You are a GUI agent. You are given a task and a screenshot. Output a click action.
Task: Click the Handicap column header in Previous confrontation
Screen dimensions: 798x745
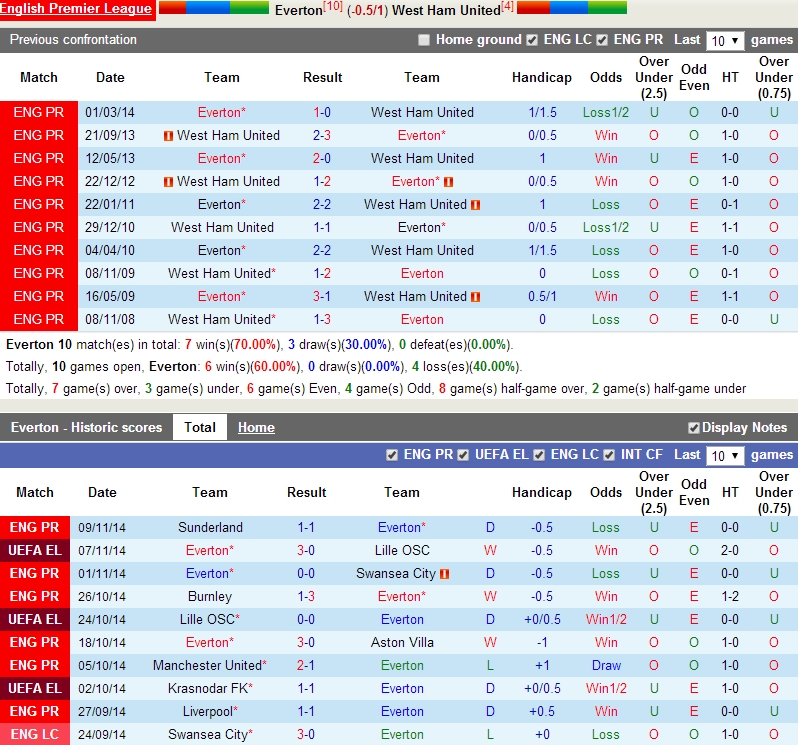542,77
